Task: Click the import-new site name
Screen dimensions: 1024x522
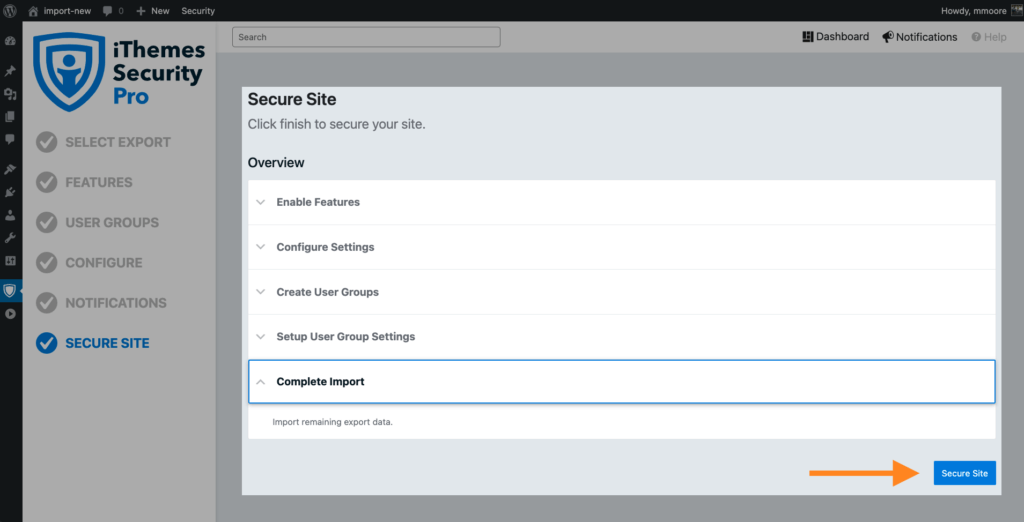Action: tap(67, 11)
